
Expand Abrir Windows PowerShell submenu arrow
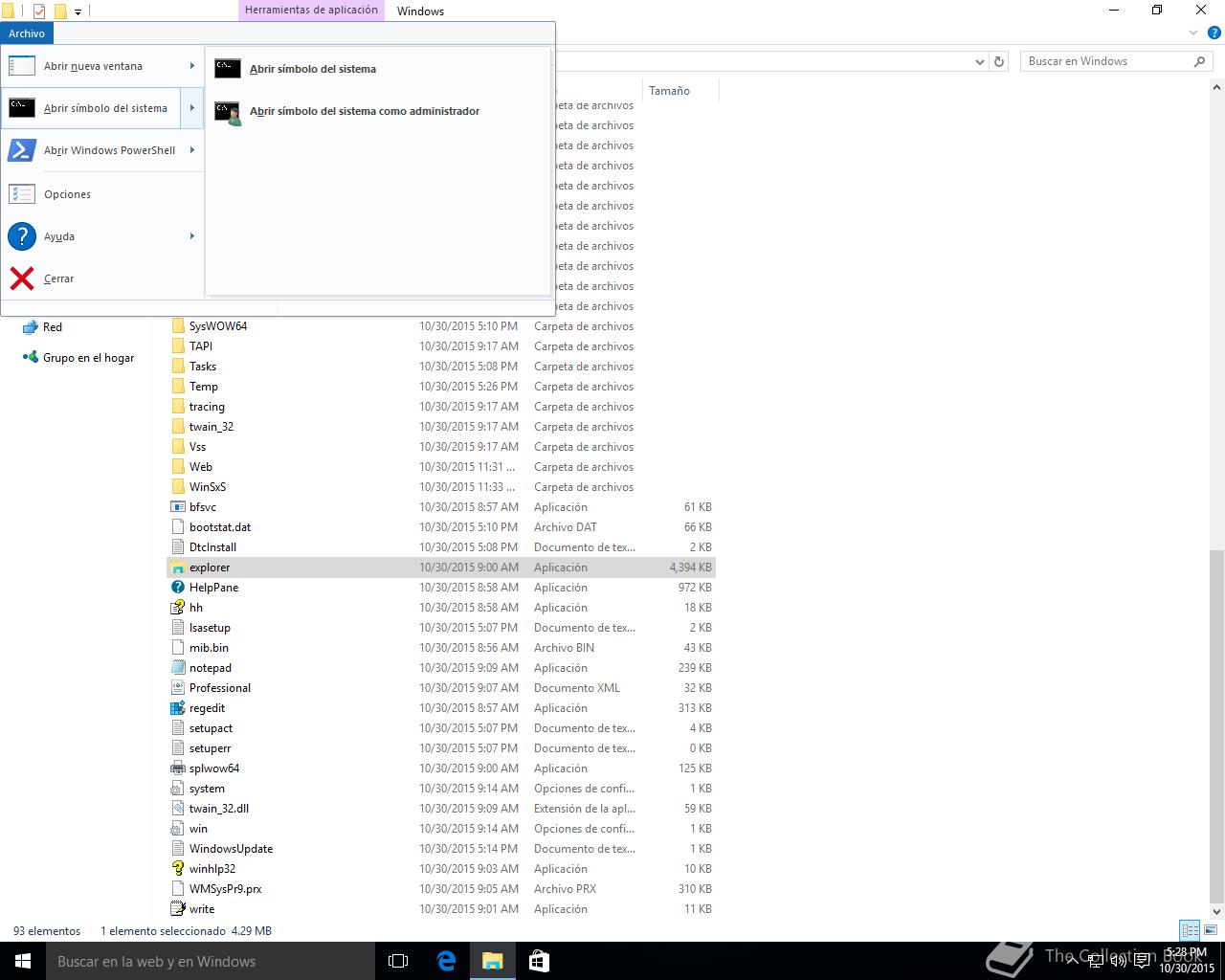coord(192,150)
